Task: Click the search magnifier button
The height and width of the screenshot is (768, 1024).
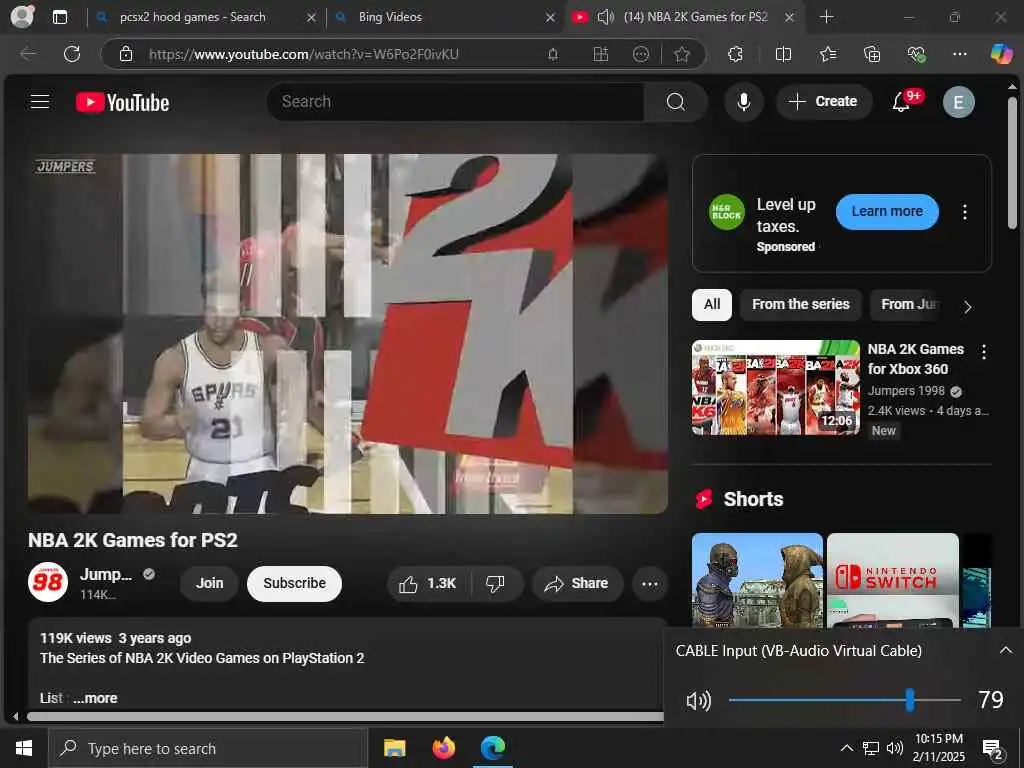Action: tap(676, 102)
